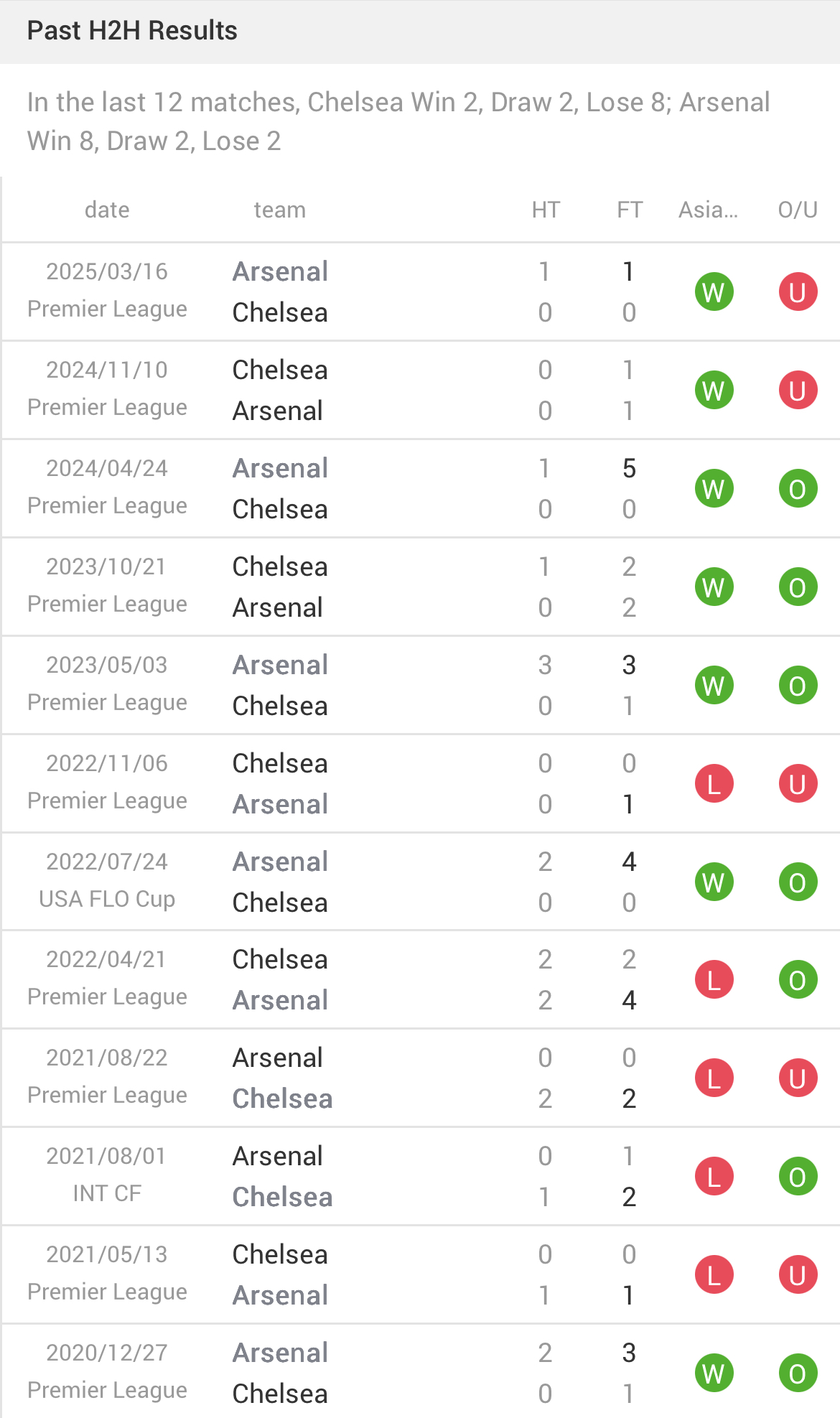The image size is (840, 1418).
Task: Select Chelsea in the 2021/08/01 INT CF row
Action: pos(282,1197)
